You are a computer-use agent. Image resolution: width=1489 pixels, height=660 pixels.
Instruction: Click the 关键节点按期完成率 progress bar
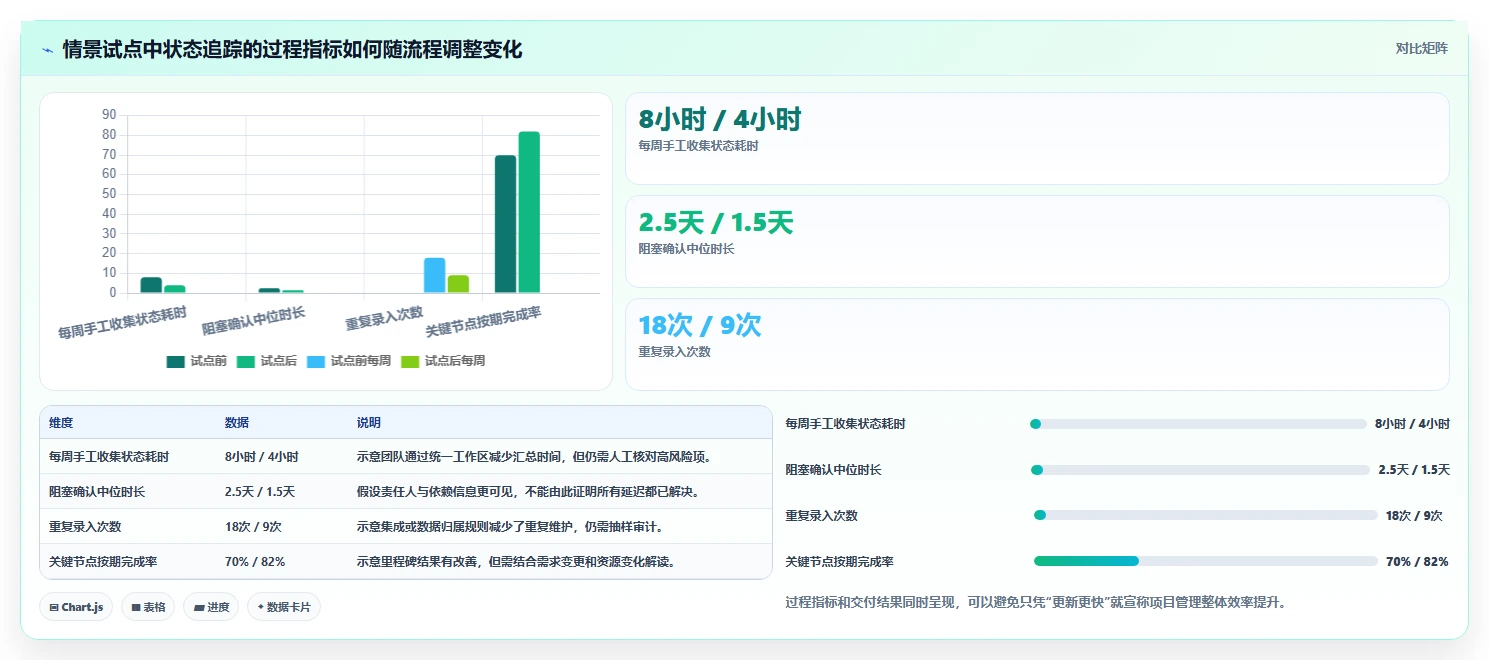coord(1206,561)
